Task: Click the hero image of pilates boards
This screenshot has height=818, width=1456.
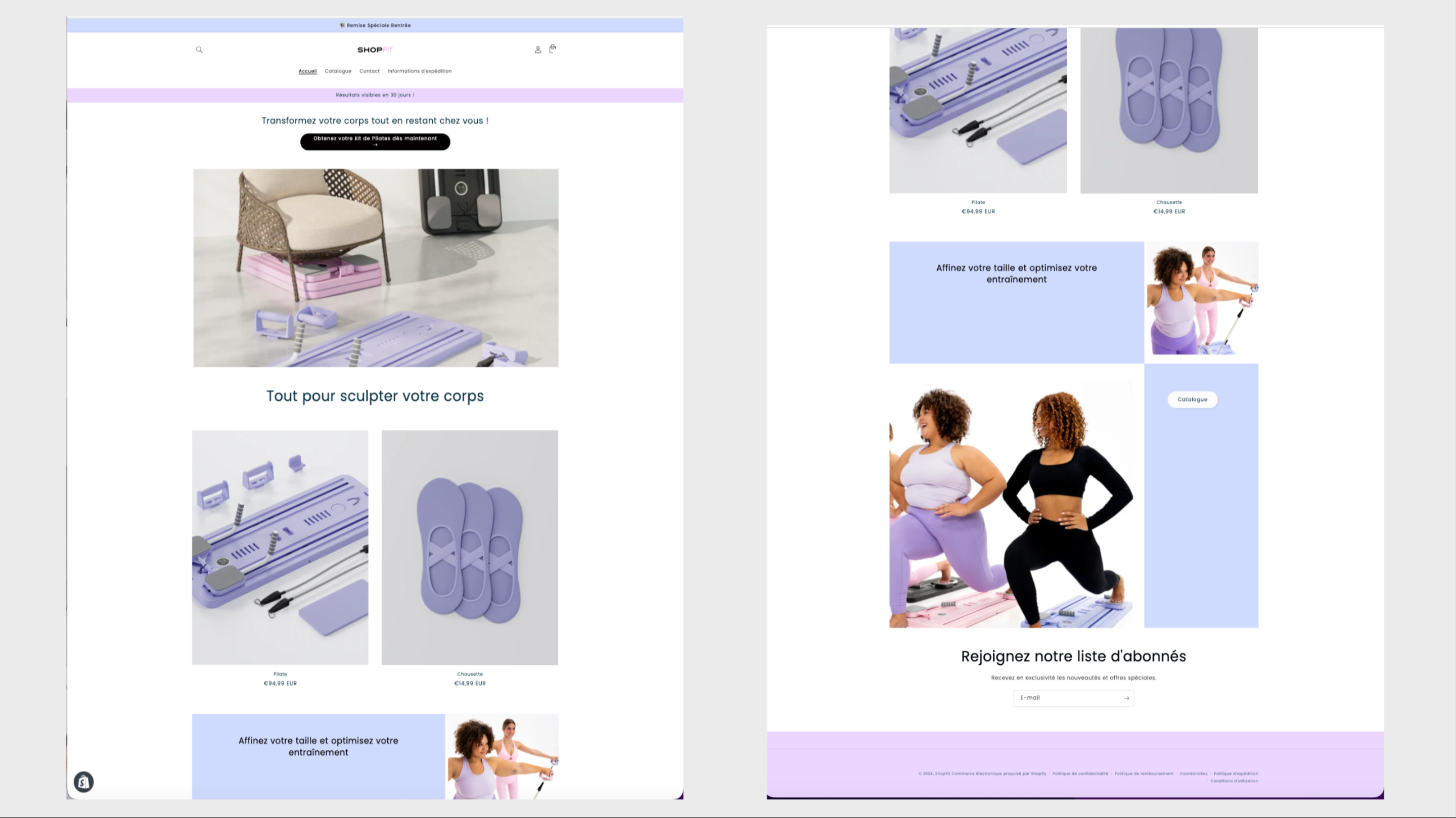Action: click(x=375, y=267)
